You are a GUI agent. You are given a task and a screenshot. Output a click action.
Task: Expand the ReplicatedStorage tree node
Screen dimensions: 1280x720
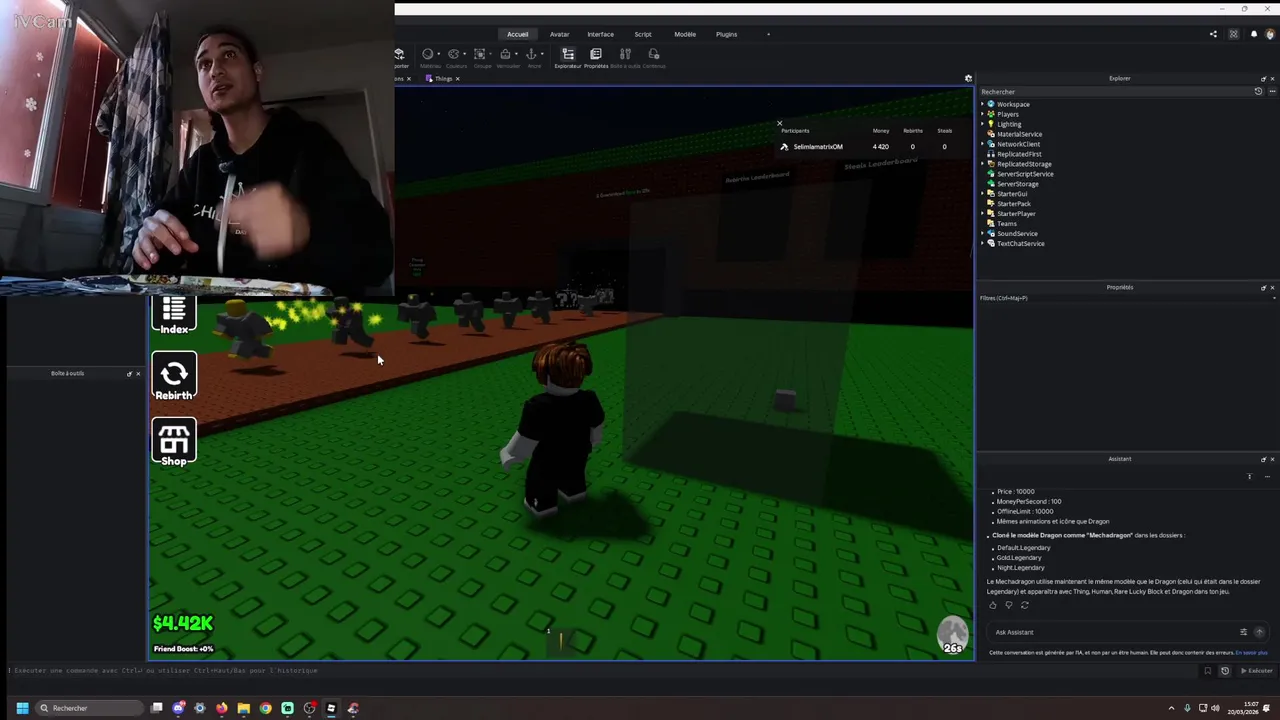click(983, 164)
